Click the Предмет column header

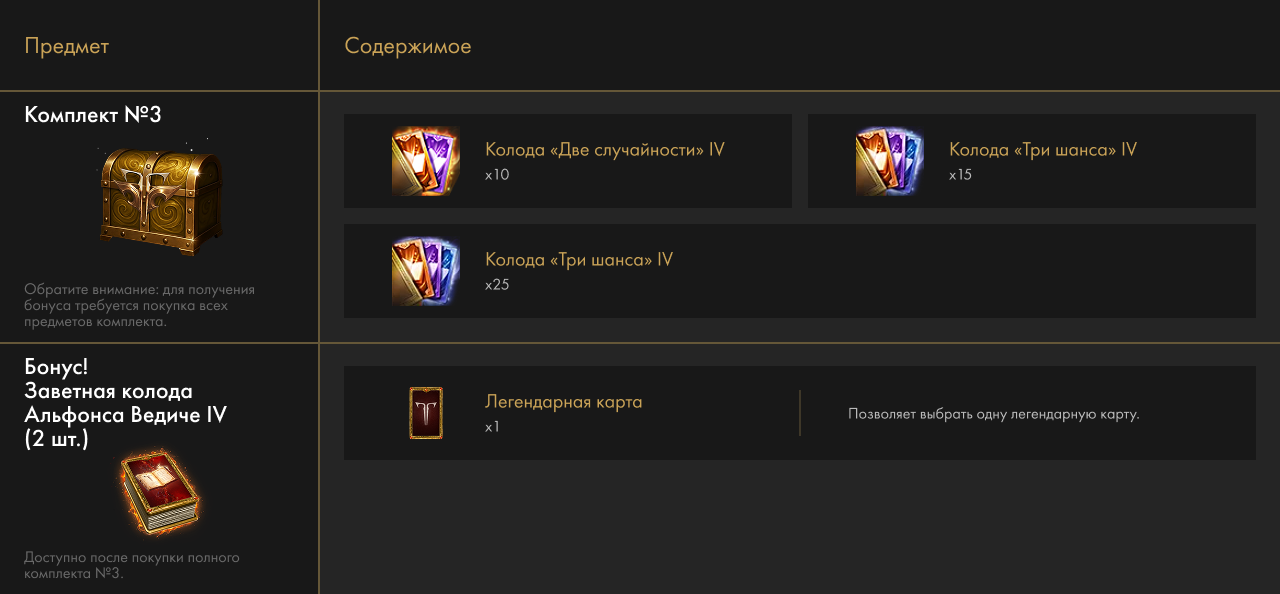67,46
